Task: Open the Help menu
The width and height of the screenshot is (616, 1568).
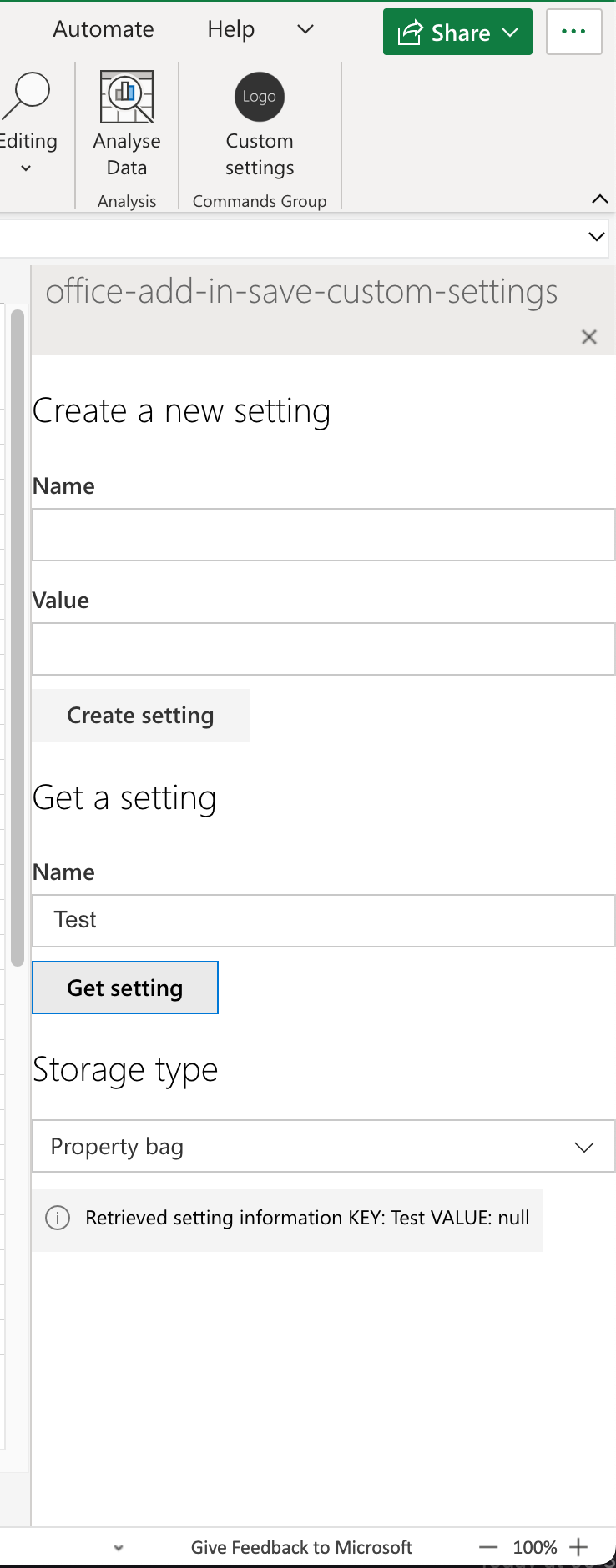Action: [230, 28]
